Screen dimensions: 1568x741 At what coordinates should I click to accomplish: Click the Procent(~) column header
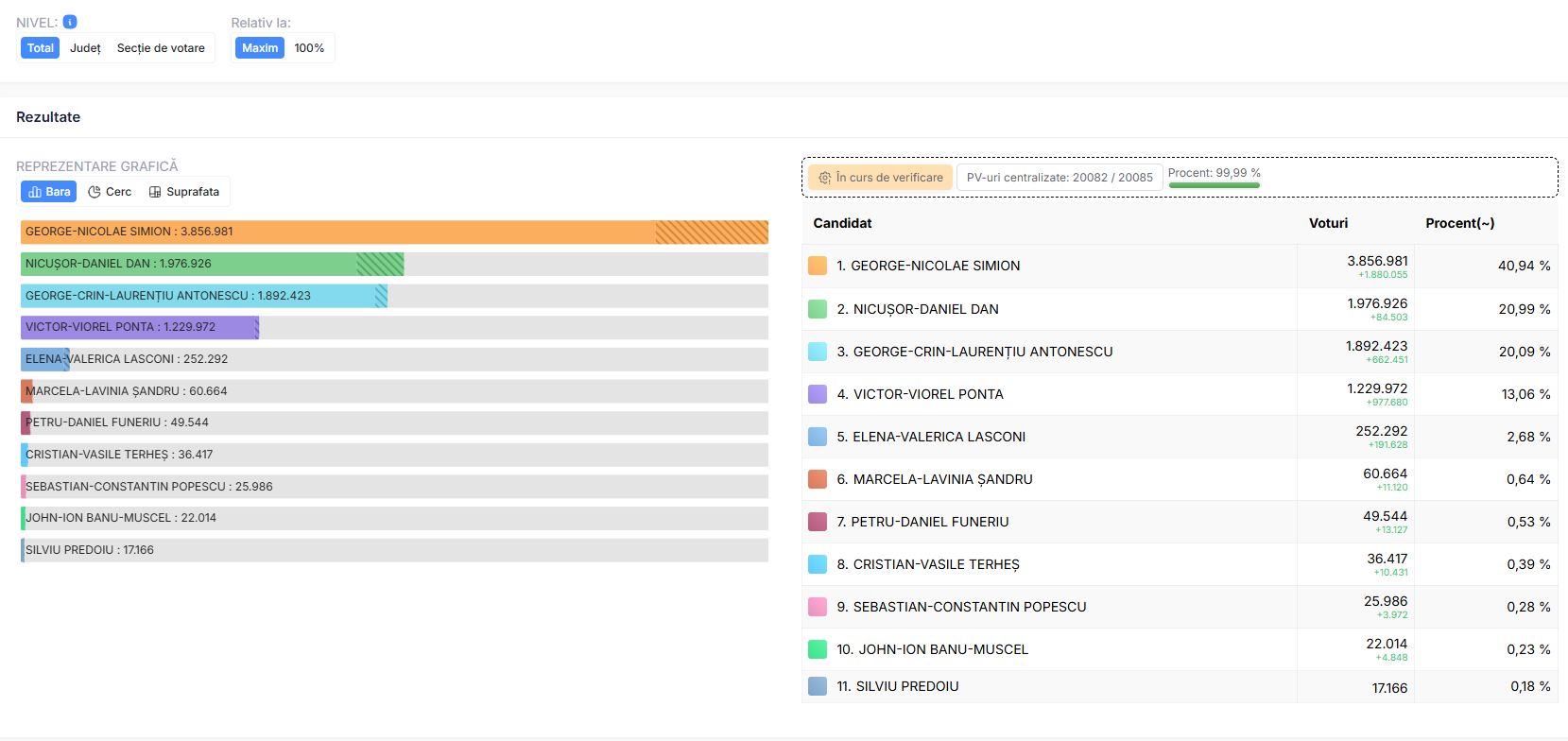tap(1459, 223)
